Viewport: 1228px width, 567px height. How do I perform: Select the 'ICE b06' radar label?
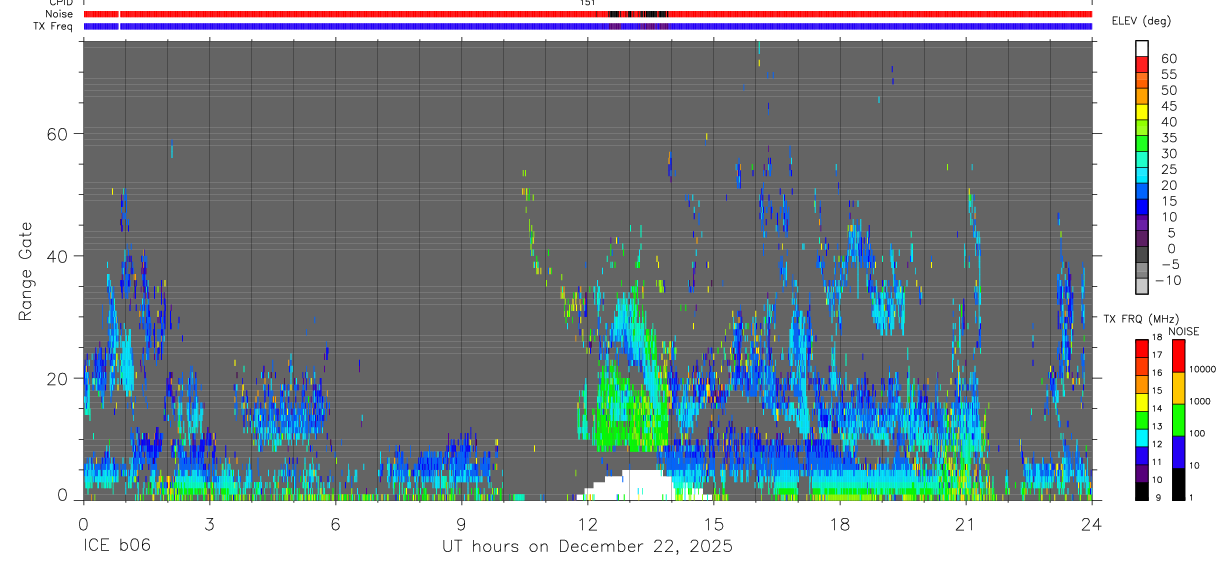117,546
